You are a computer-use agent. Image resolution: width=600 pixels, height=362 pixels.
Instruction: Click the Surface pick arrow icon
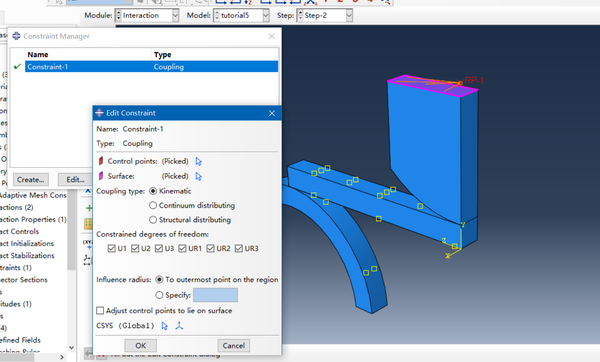click(198, 176)
